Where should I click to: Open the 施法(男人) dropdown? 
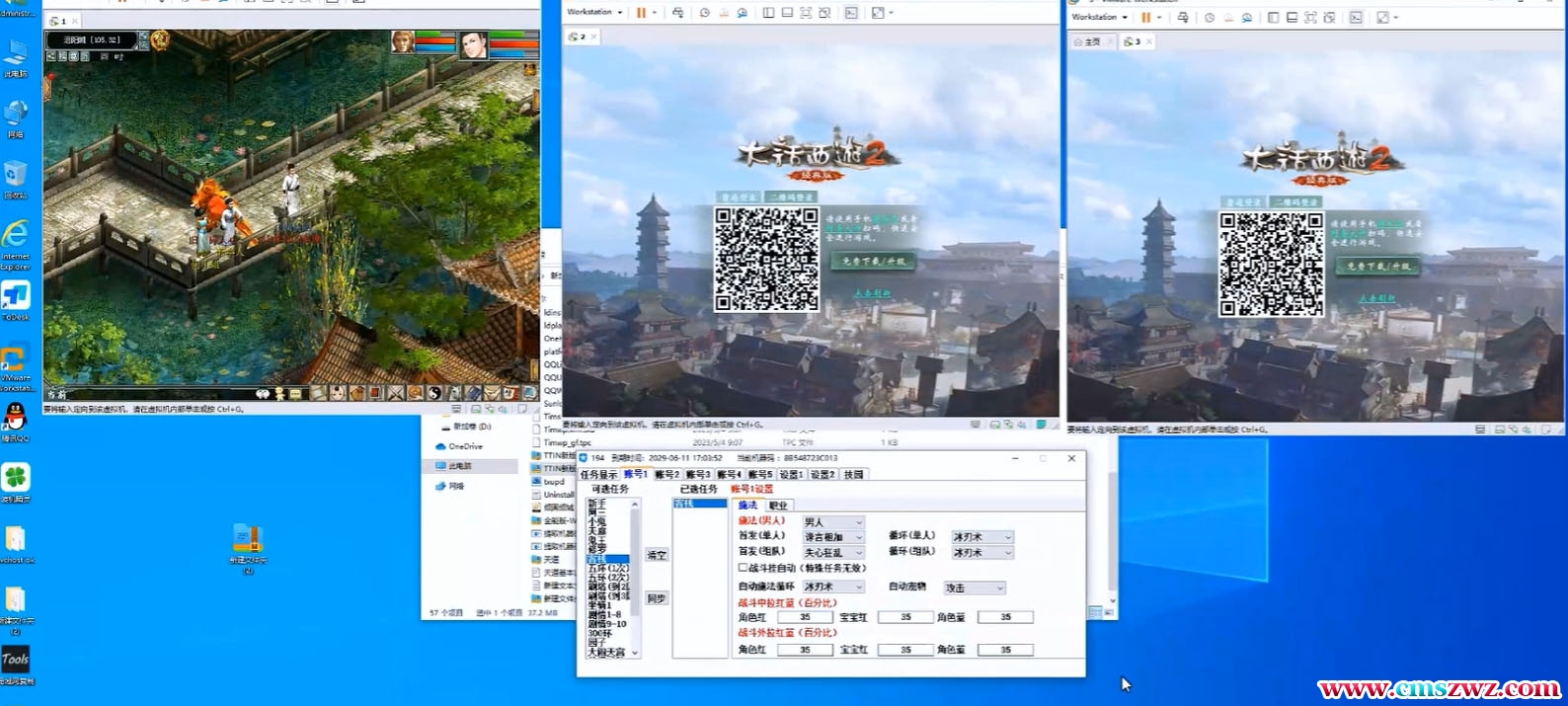pos(833,522)
